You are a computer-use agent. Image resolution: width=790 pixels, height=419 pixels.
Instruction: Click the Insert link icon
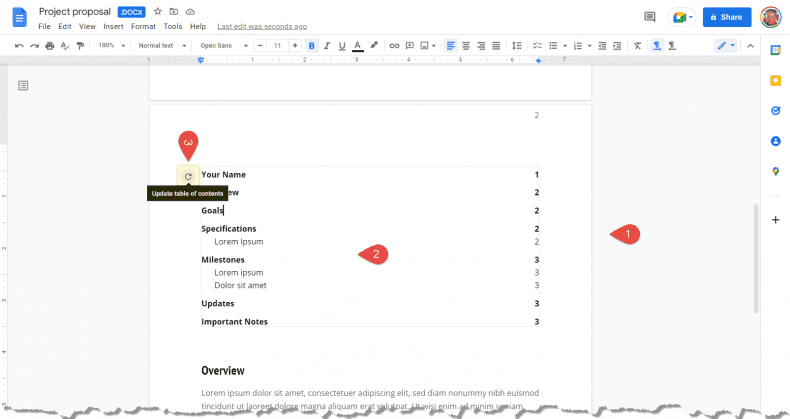point(394,46)
